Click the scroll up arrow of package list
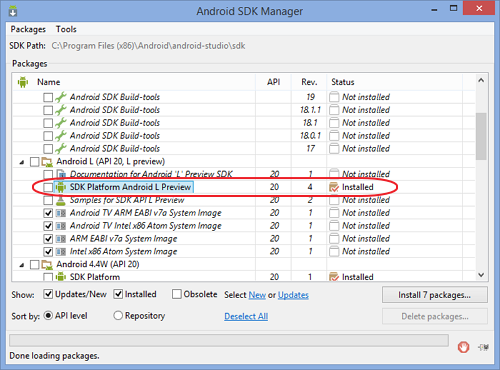Image resolution: width=500 pixels, height=370 pixels. coord(481,80)
